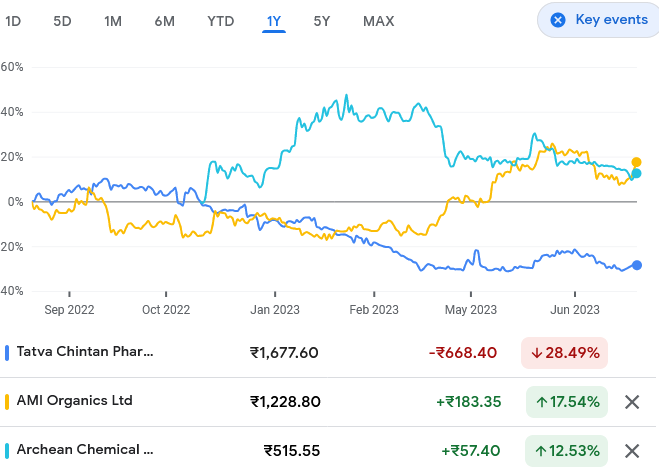Screen dimensions: 659x474
Task: Click the blue Tatva Chintan color marker
Action: [8, 352]
